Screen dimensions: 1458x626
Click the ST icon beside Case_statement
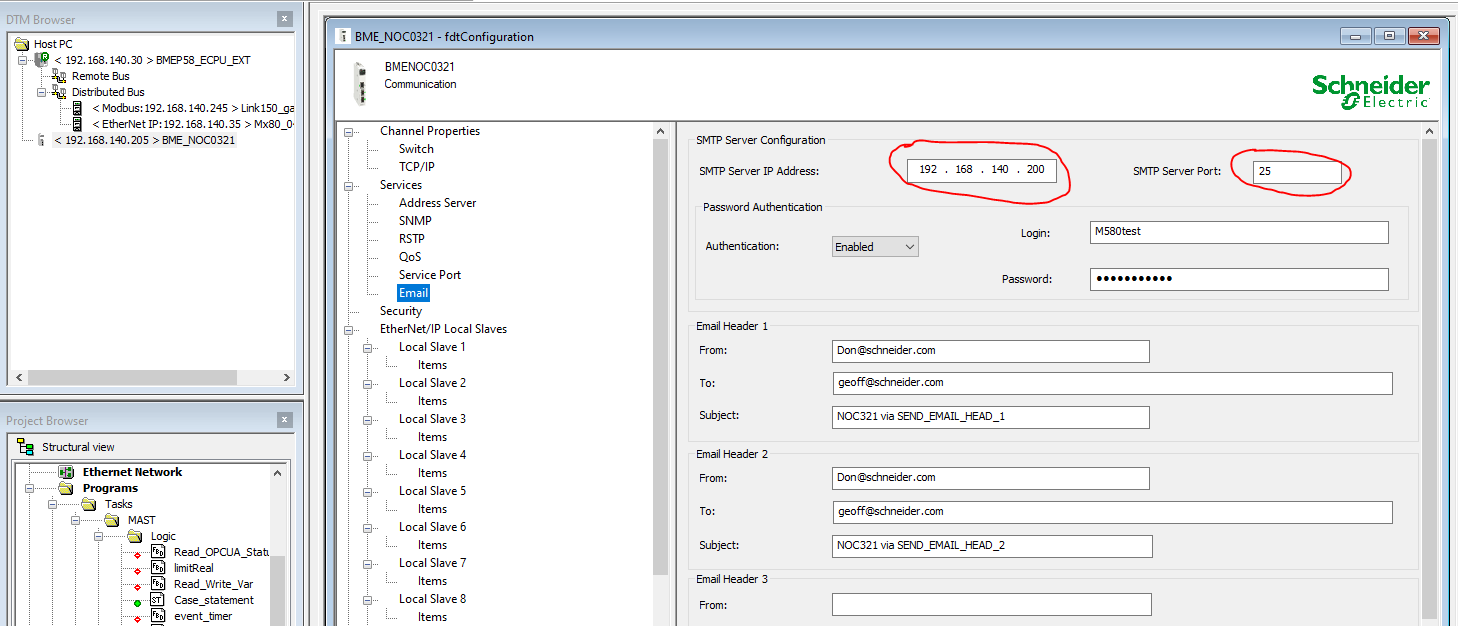(x=158, y=600)
